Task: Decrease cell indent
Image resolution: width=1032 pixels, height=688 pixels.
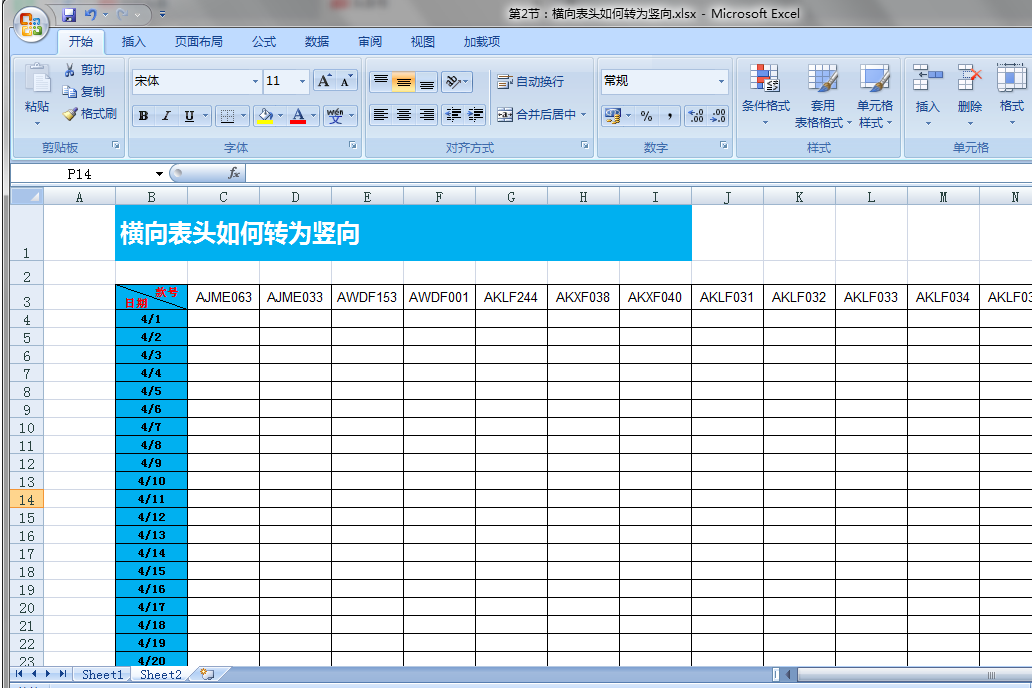Action: point(453,115)
